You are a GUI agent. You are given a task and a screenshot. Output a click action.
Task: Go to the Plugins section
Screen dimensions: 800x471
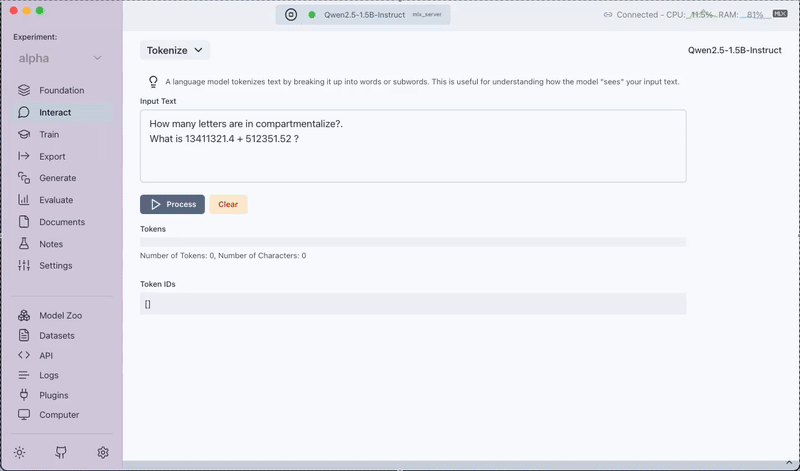(53, 395)
